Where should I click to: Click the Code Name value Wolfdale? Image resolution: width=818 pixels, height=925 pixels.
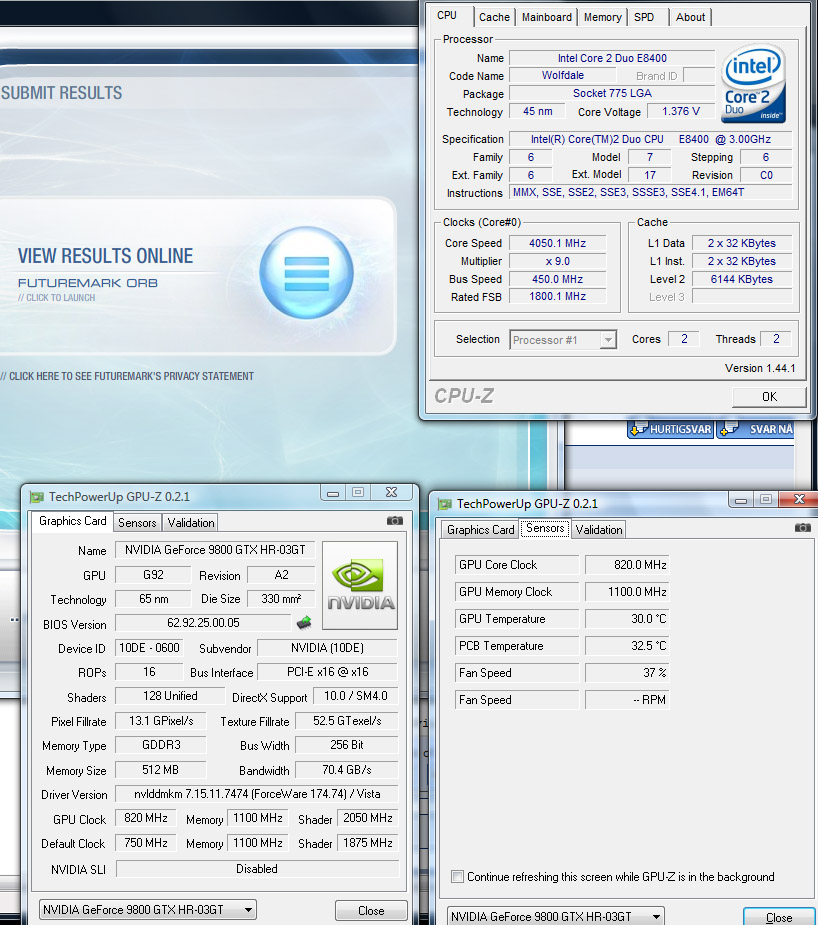563,76
